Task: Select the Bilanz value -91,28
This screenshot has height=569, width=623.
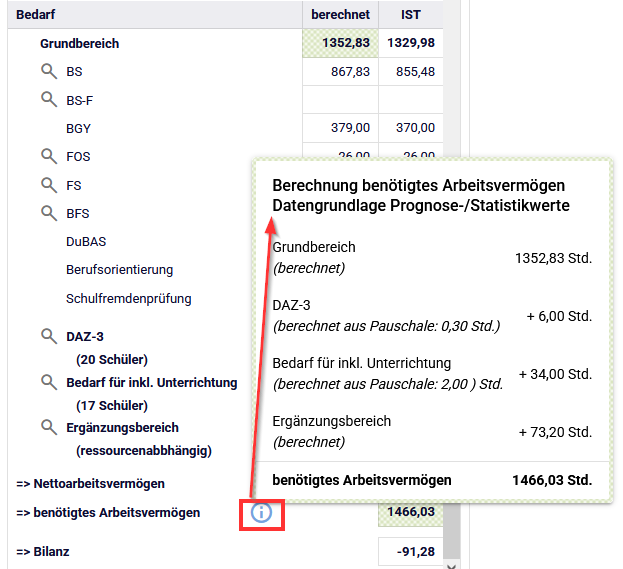Action: [x=410, y=551]
